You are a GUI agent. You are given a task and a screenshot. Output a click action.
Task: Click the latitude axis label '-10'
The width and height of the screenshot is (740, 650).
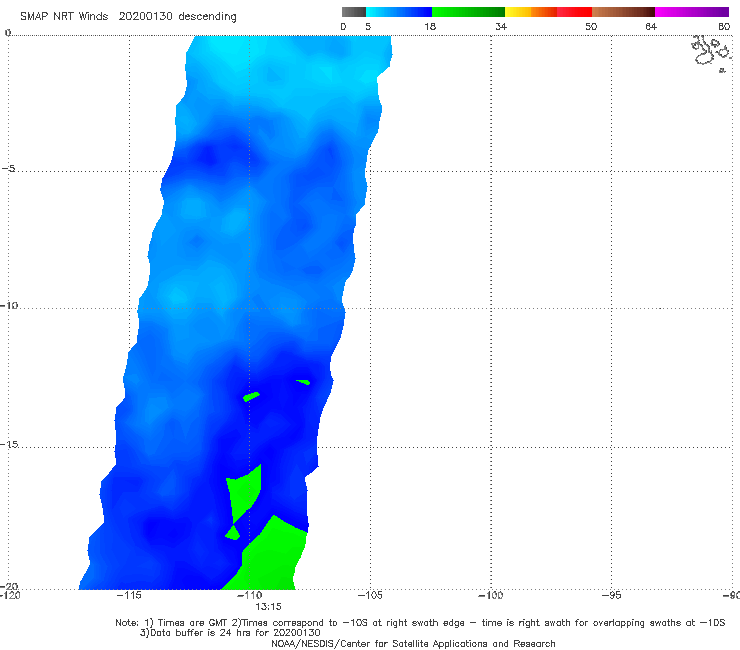pyautogui.click(x=9, y=305)
